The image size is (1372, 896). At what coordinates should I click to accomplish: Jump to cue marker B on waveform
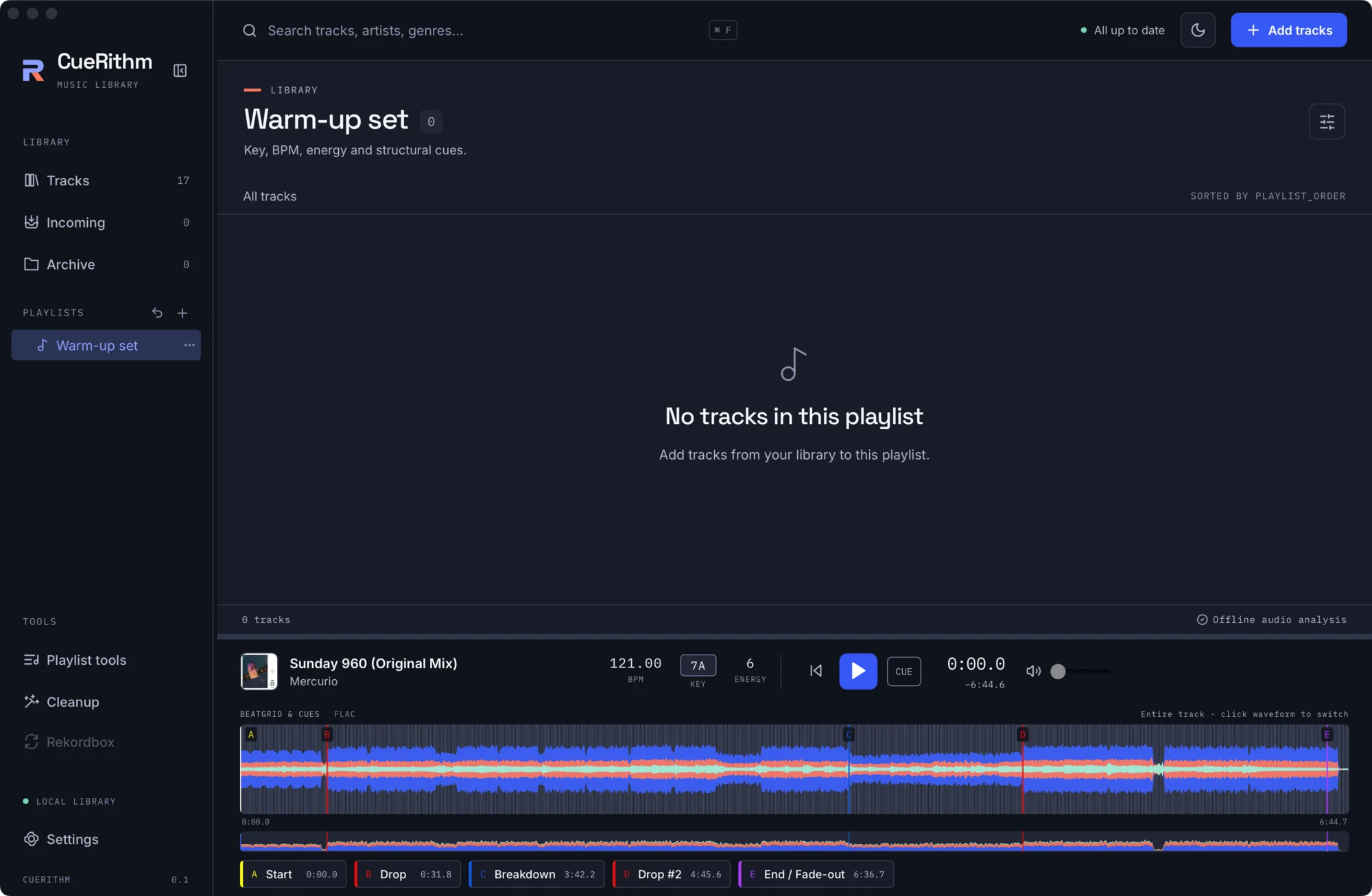coord(327,735)
